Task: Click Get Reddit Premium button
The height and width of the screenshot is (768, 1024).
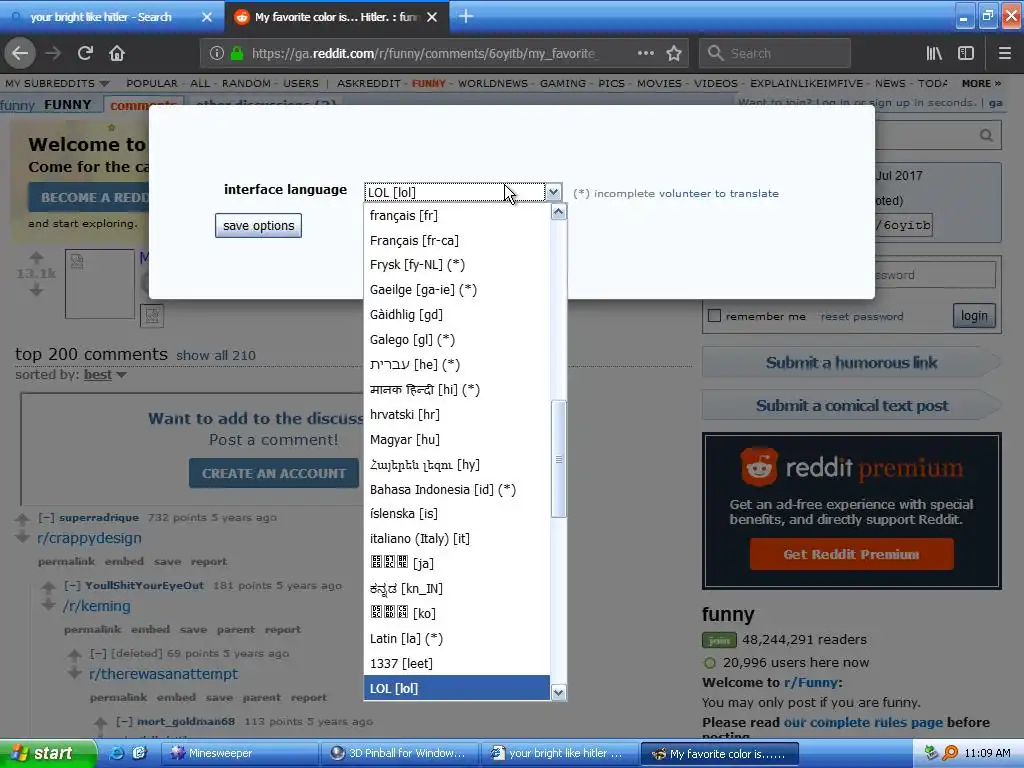Action: 852,554
